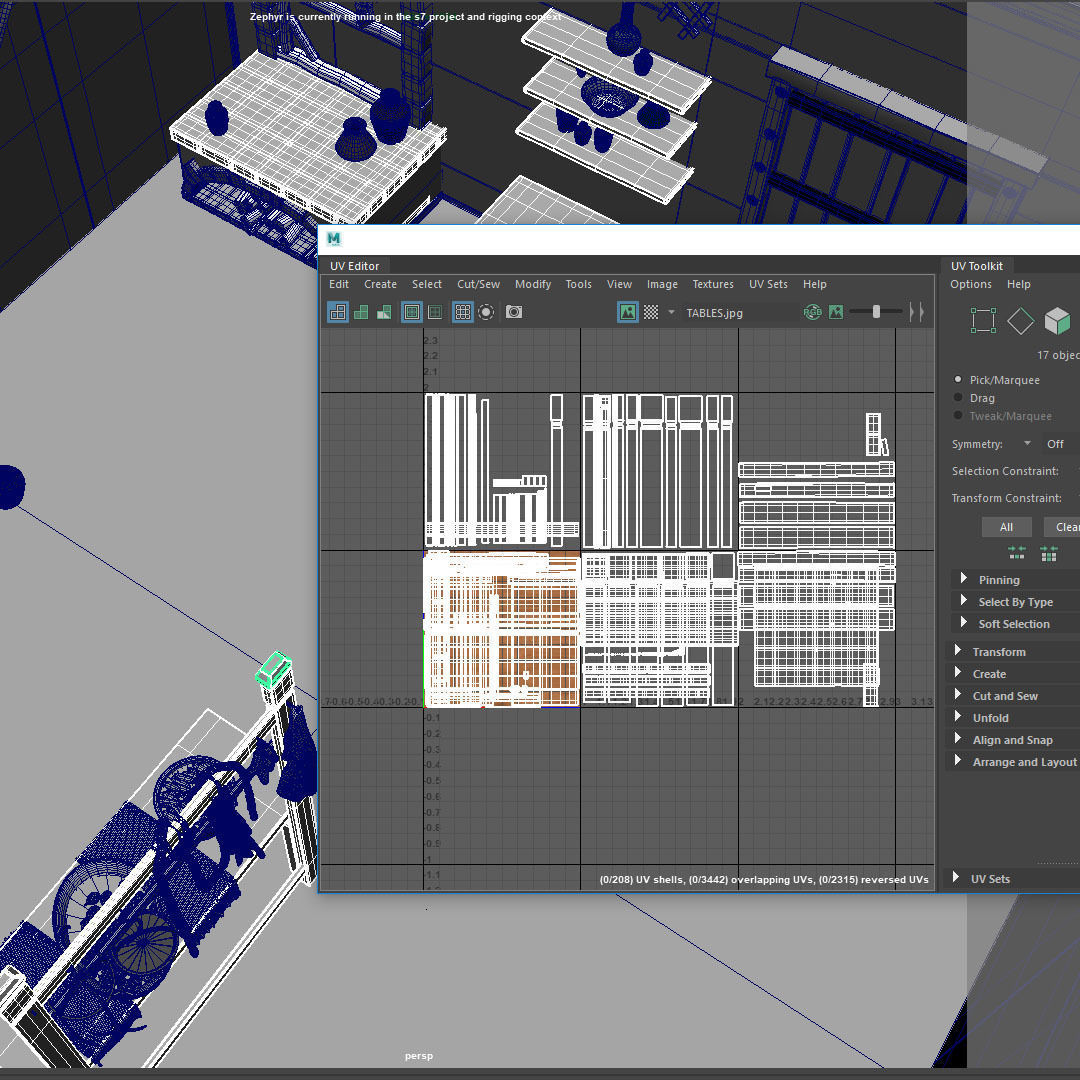Open UV Editor Help menu
Screen dimensions: 1080x1080
pos(815,284)
